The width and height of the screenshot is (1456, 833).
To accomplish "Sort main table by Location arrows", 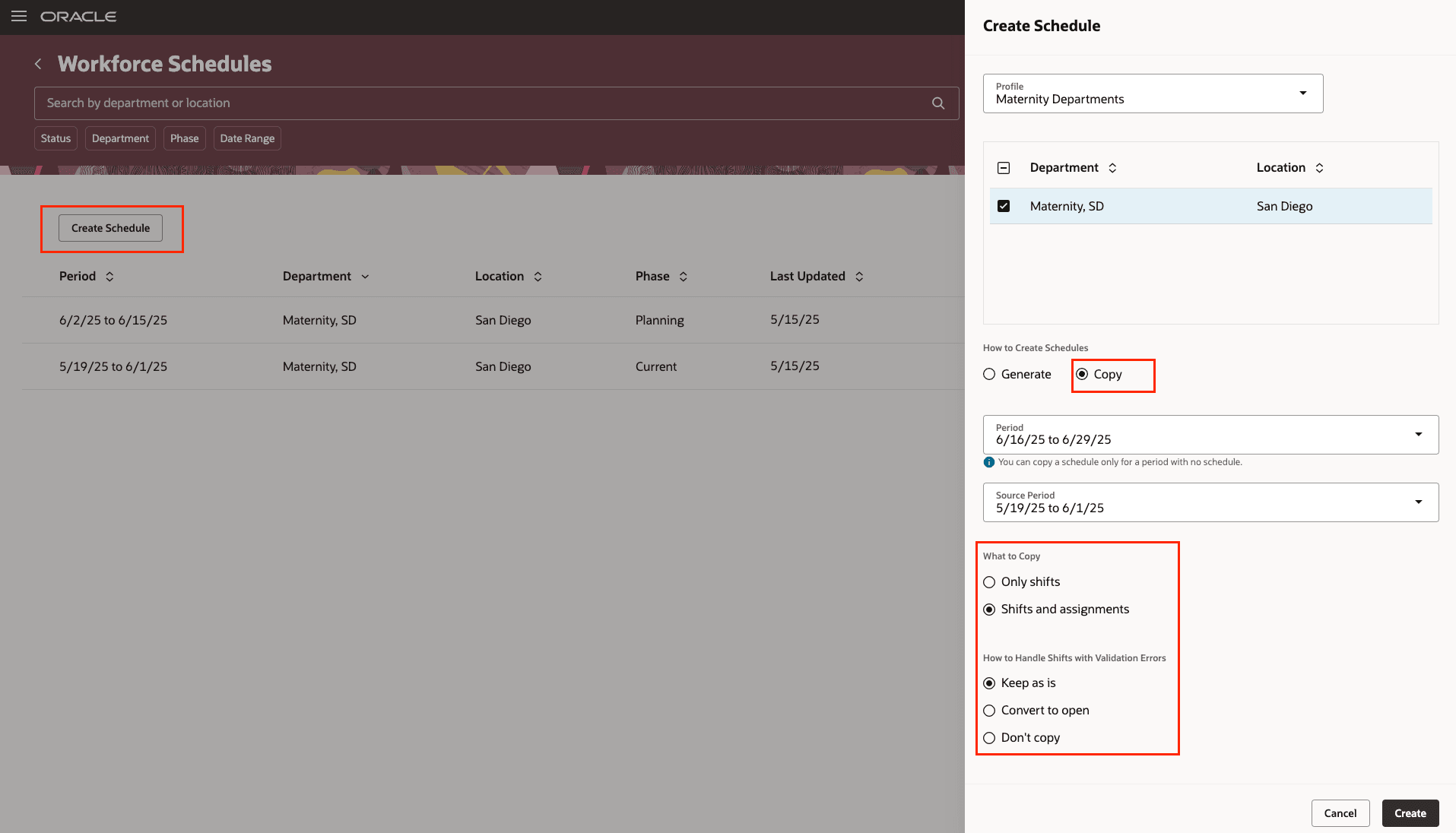I will [538, 277].
